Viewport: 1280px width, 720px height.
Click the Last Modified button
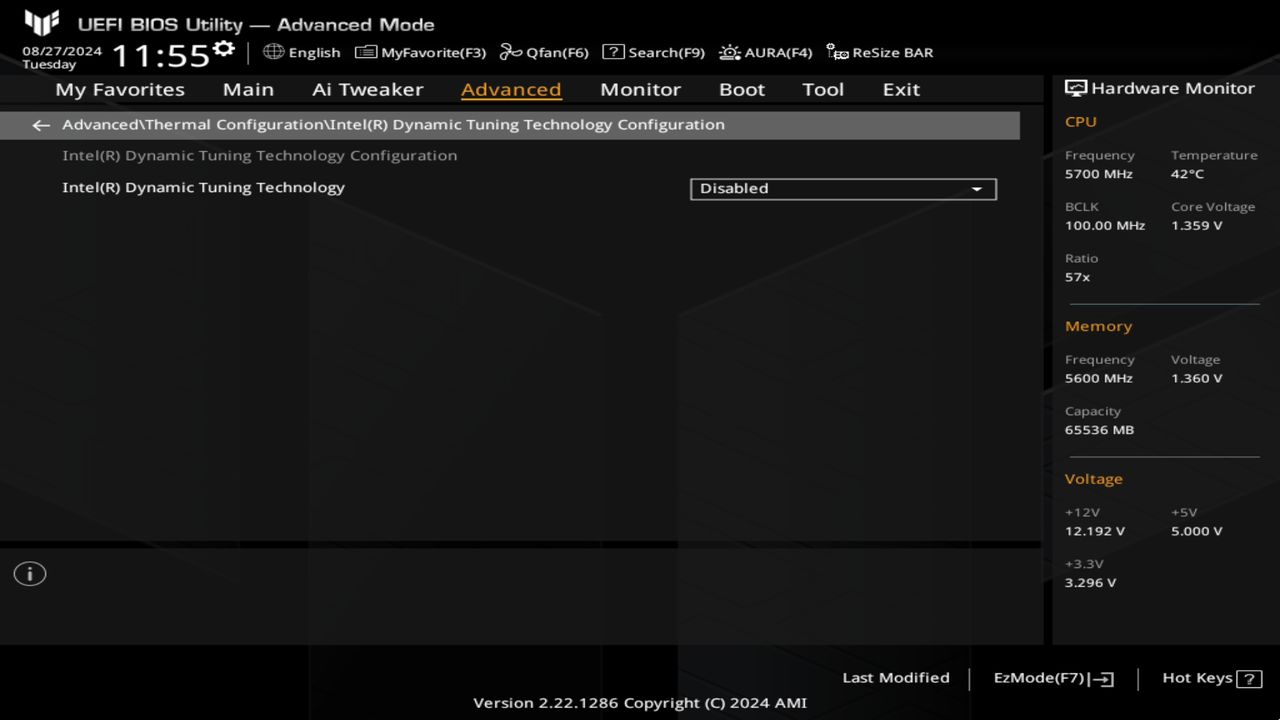click(896, 678)
